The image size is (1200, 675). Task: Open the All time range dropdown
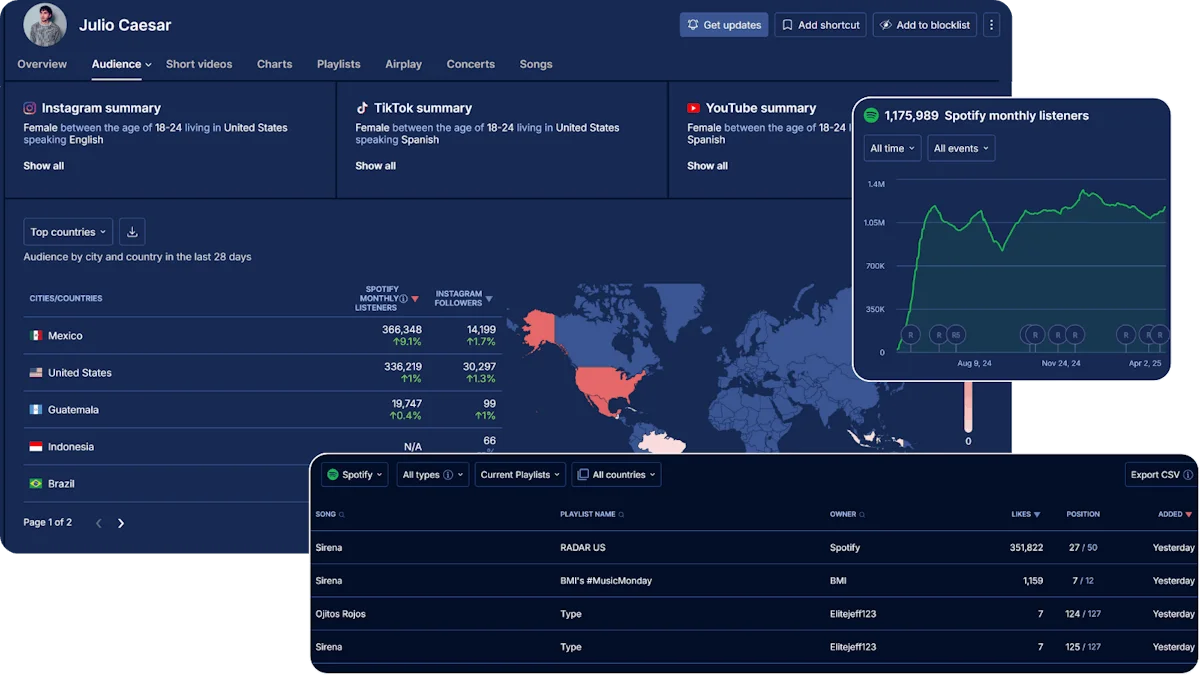tap(892, 148)
